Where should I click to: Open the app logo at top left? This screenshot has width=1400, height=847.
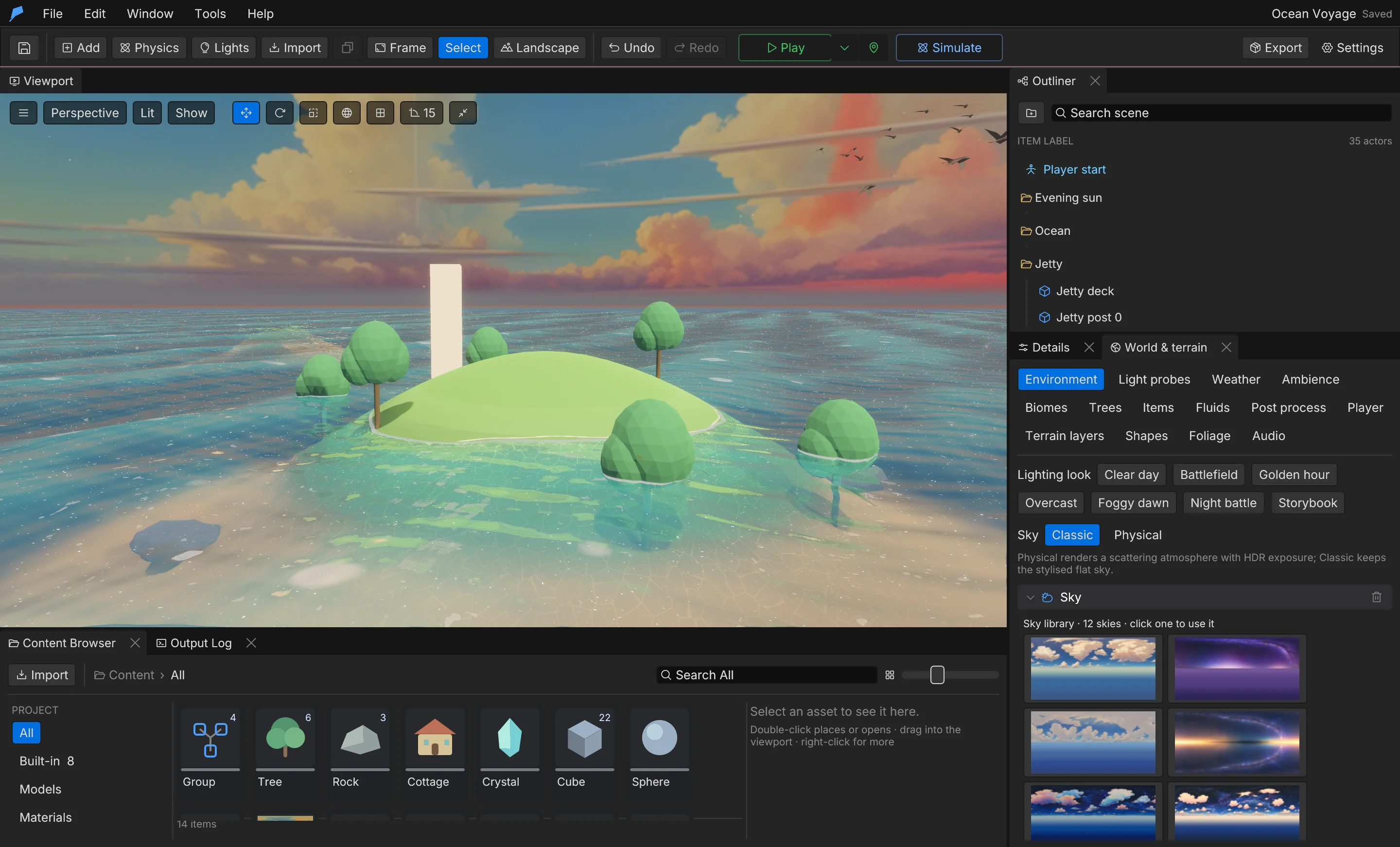17,14
